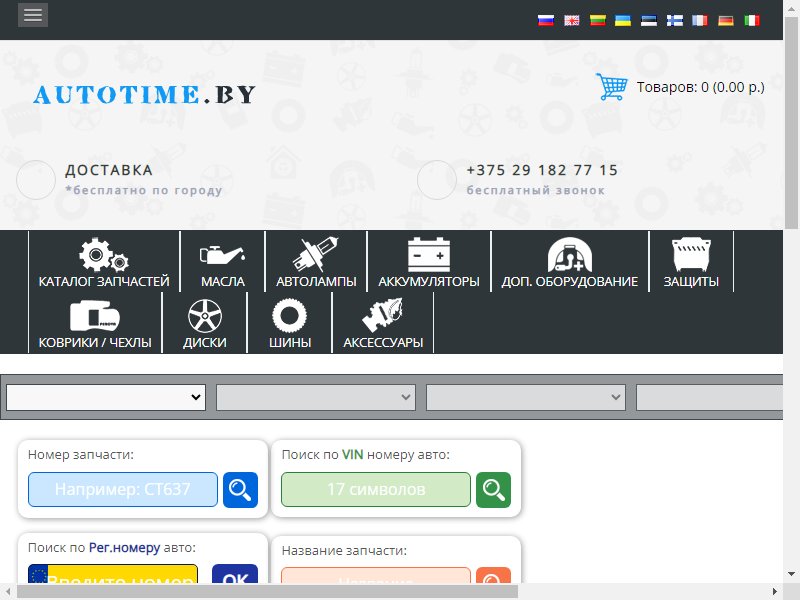This screenshot has height=600, width=800.
Task: Go to homepage via AUTOTIME.BY logo
Action: click(144, 95)
